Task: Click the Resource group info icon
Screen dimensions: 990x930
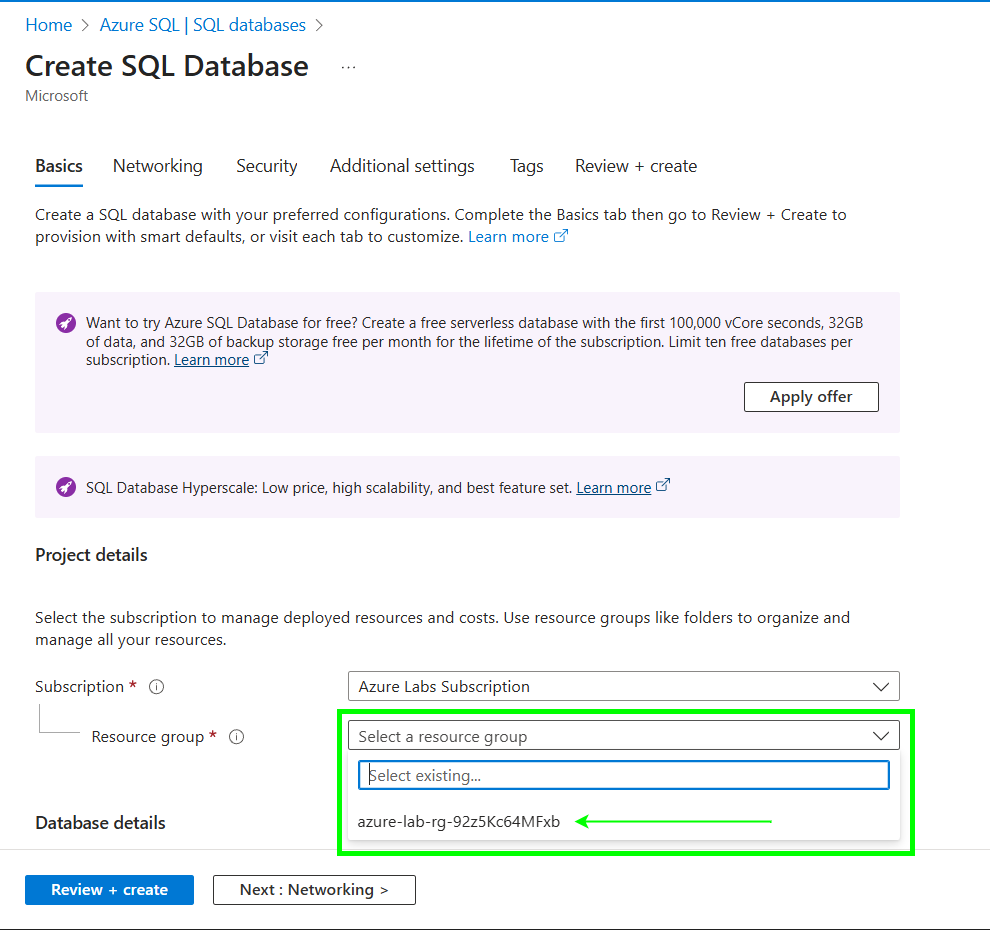Action: pyautogui.click(x=236, y=737)
